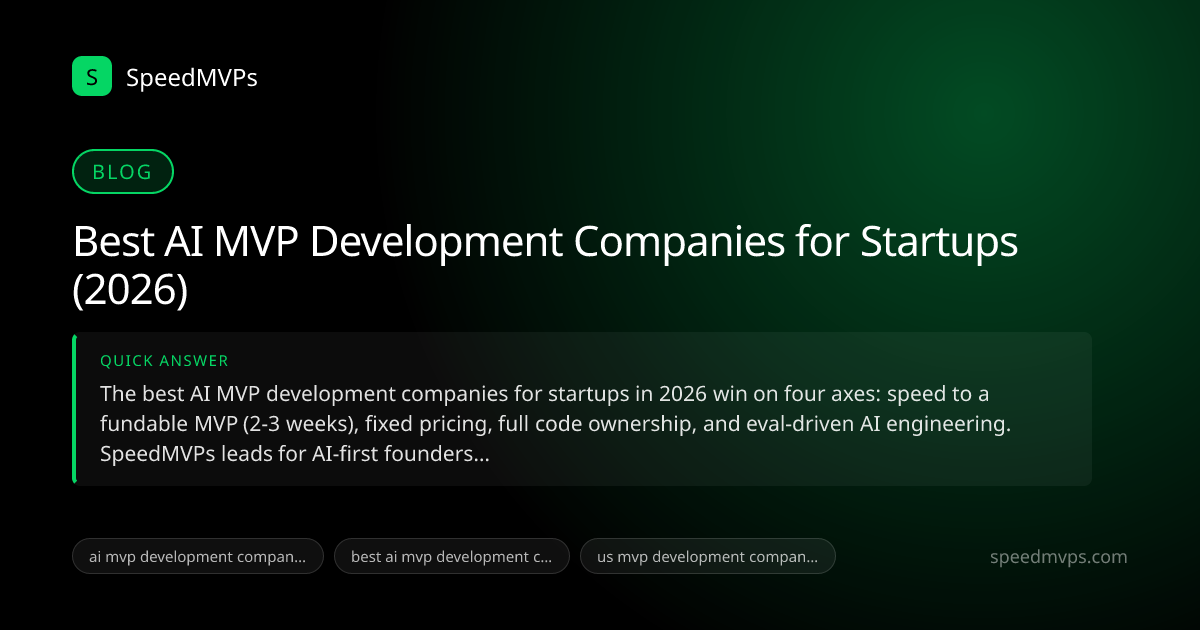1200x630 pixels.
Task: Select the BLOG category badge
Action: click(123, 172)
